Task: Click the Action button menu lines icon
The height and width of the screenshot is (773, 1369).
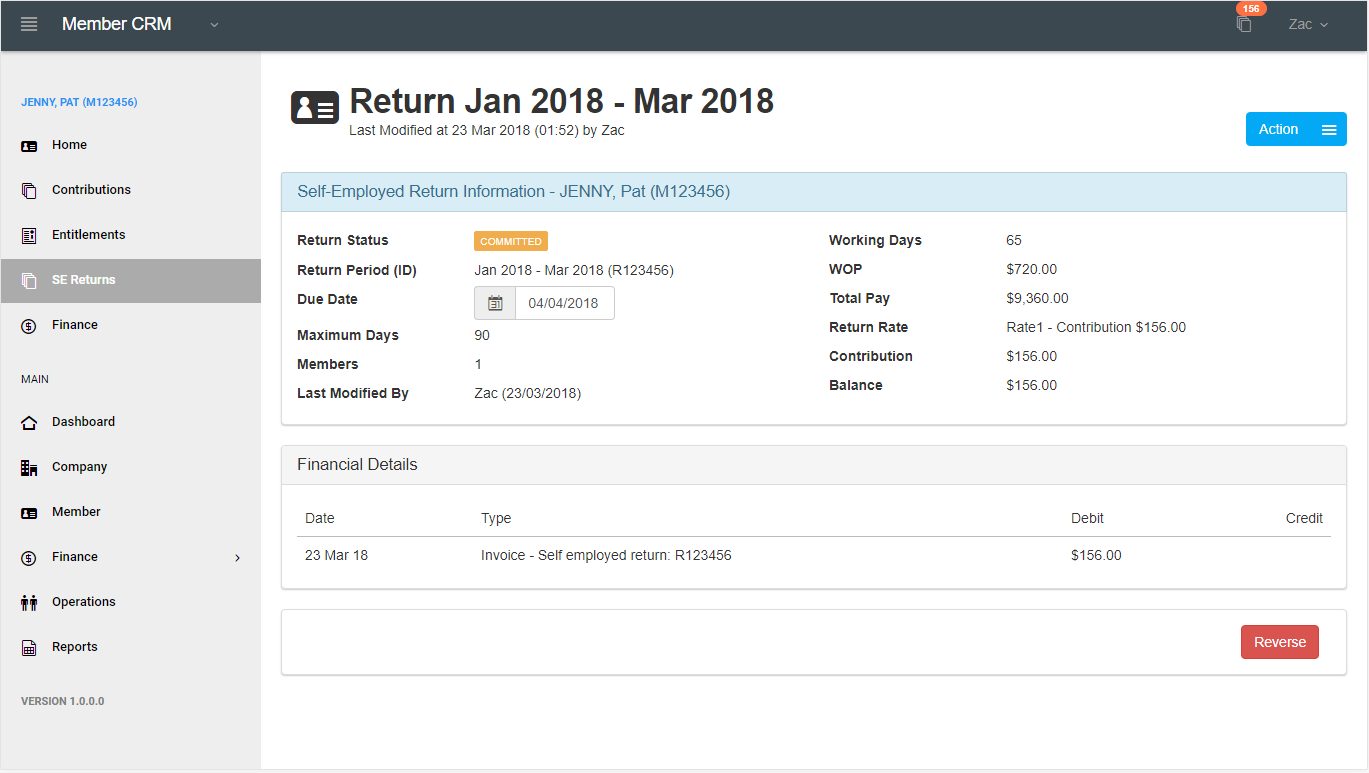Action: click(1329, 130)
